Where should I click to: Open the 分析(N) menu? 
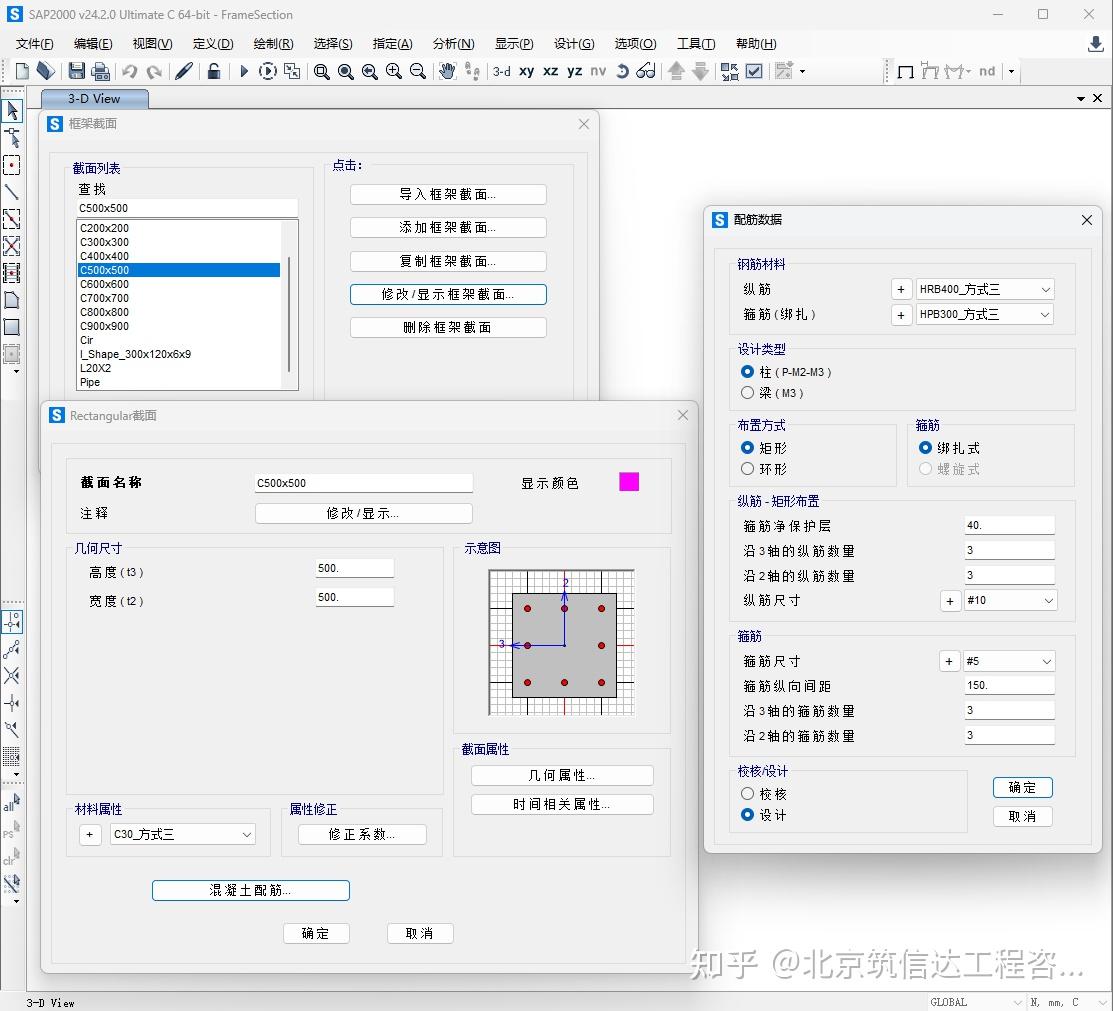coord(452,44)
